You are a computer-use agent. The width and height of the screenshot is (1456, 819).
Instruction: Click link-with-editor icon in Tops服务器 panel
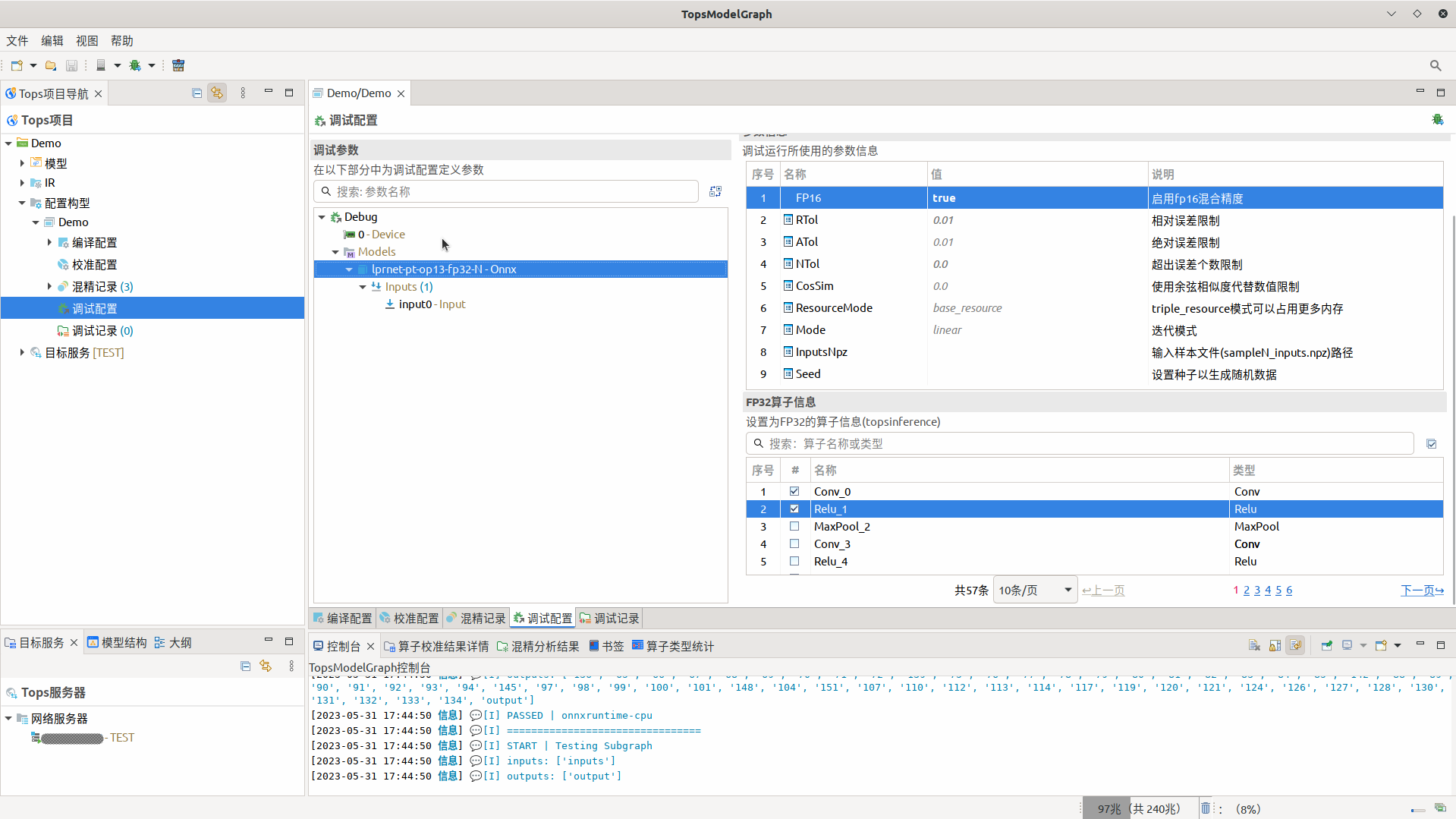[x=266, y=666]
